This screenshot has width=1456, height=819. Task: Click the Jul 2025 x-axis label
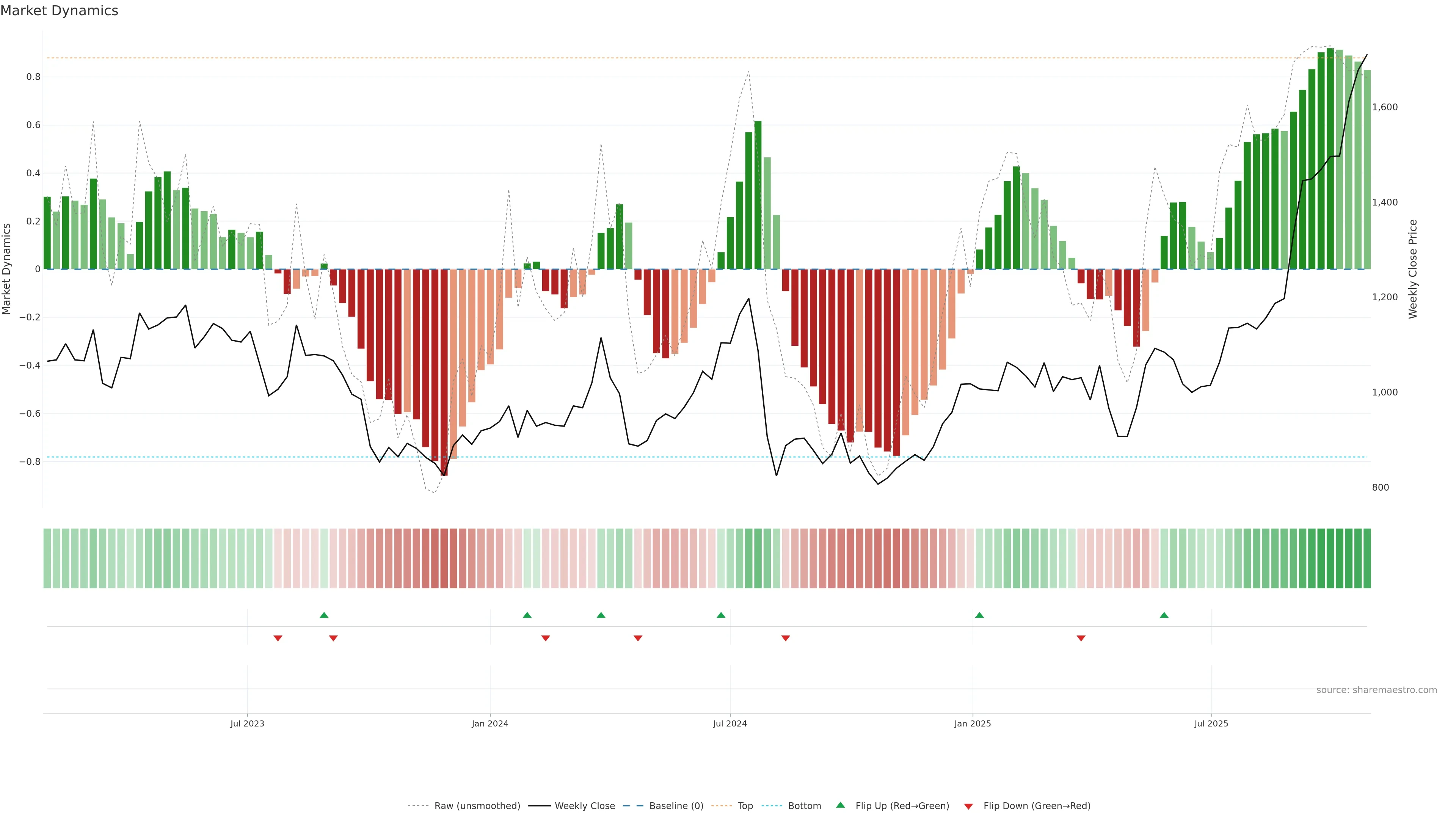[1211, 723]
